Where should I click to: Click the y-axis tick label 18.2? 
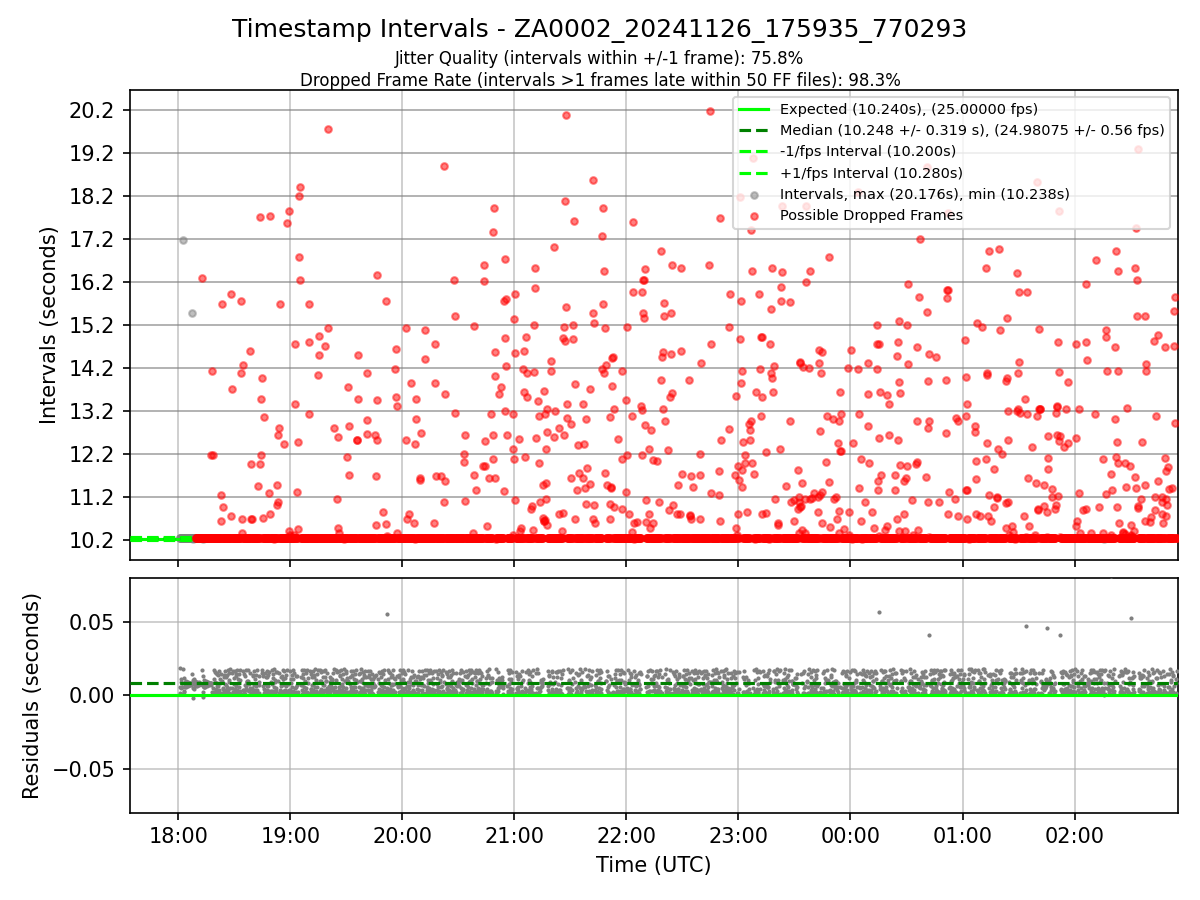(x=92, y=196)
